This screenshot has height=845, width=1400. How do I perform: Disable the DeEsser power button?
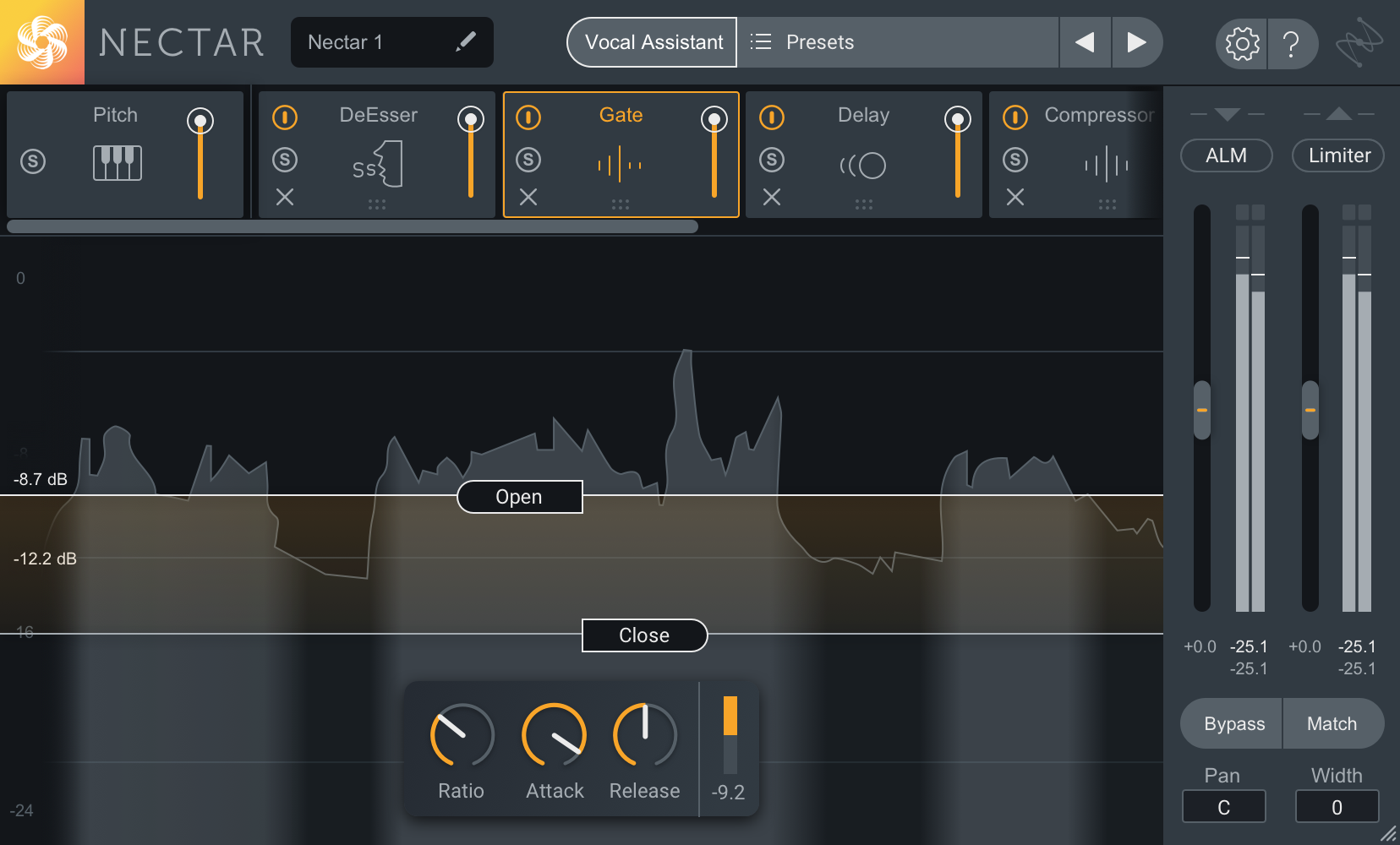[x=285, y=117]
